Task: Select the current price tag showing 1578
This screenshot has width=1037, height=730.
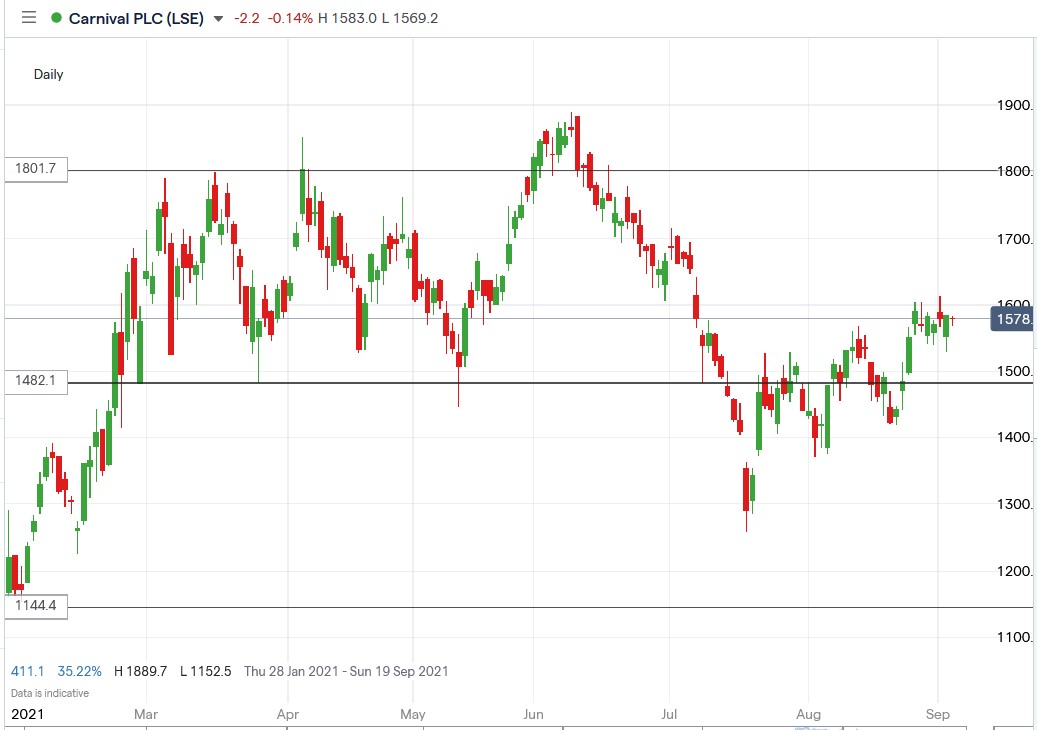Action: coord(1011,318)
